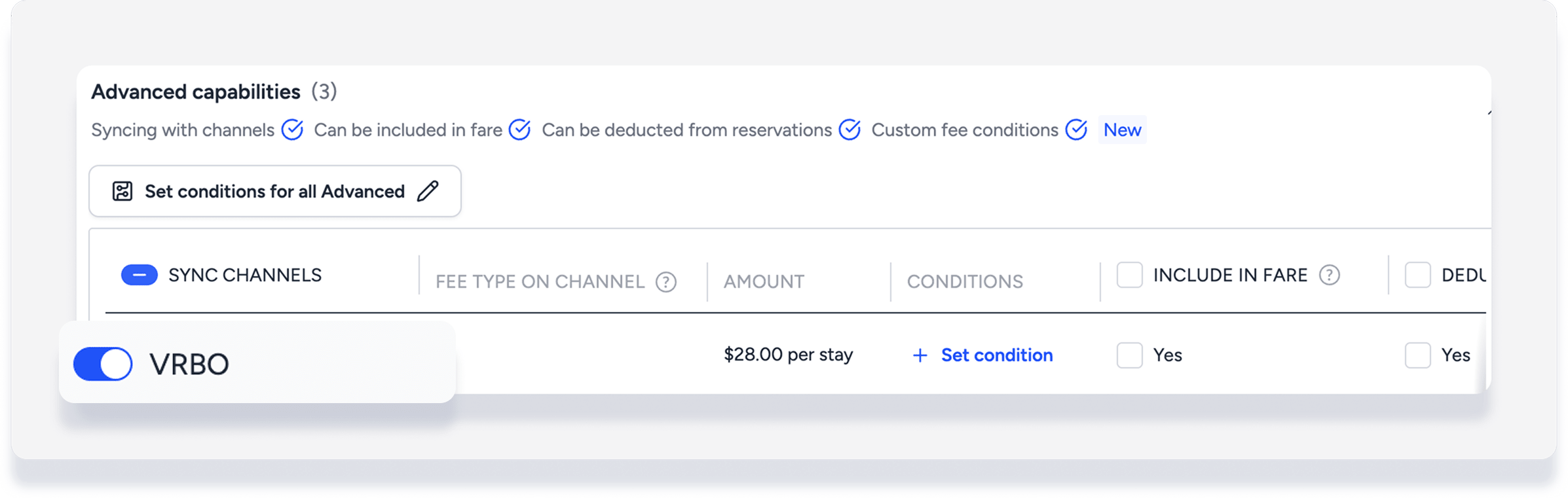The width and height of the screenshot is (1568, 498).
Task: Select the $28.00 per stay amount
Action: [x=788, y=355]
